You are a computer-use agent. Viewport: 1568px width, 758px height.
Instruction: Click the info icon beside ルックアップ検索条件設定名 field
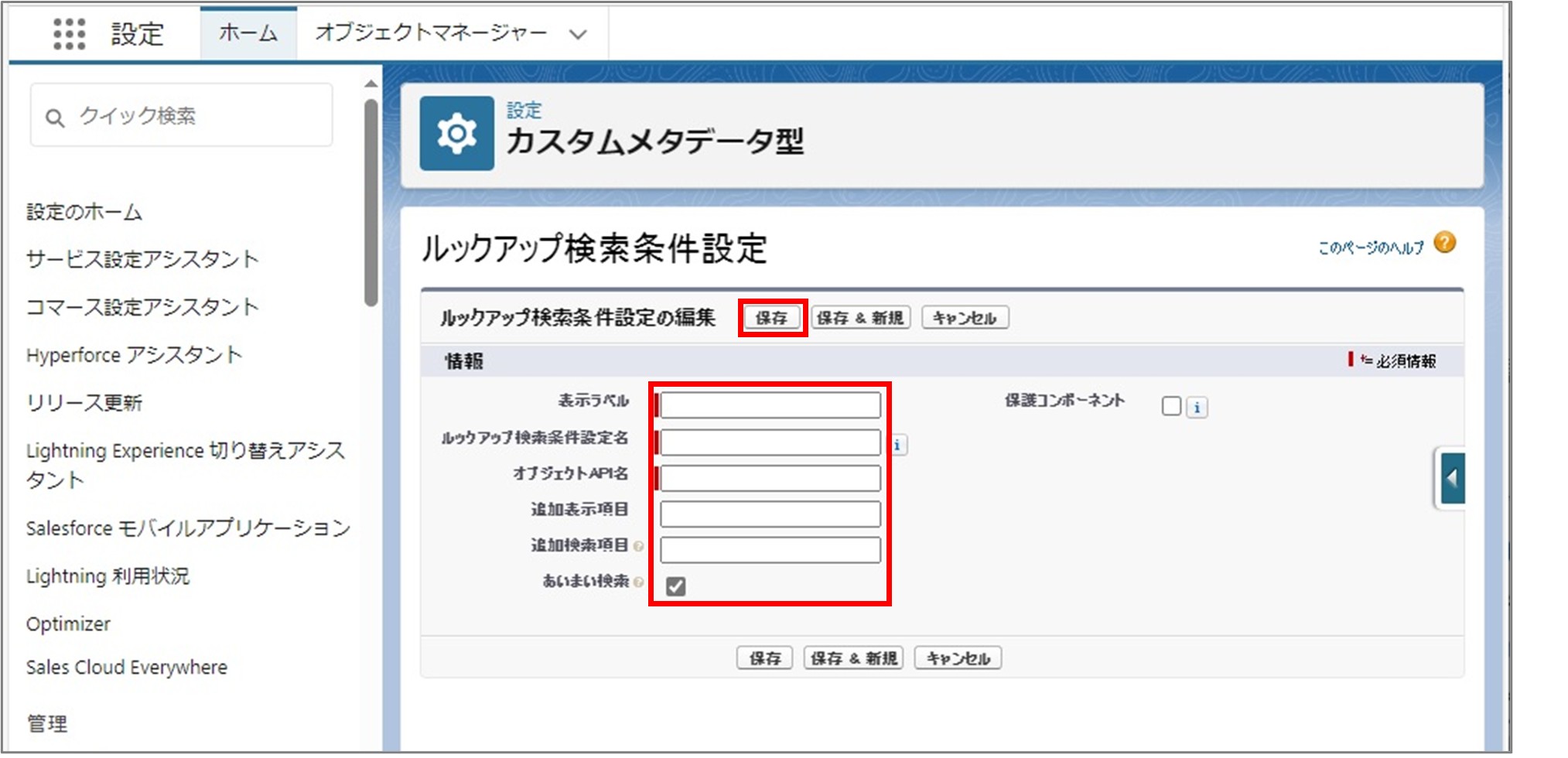coord(900,444)
